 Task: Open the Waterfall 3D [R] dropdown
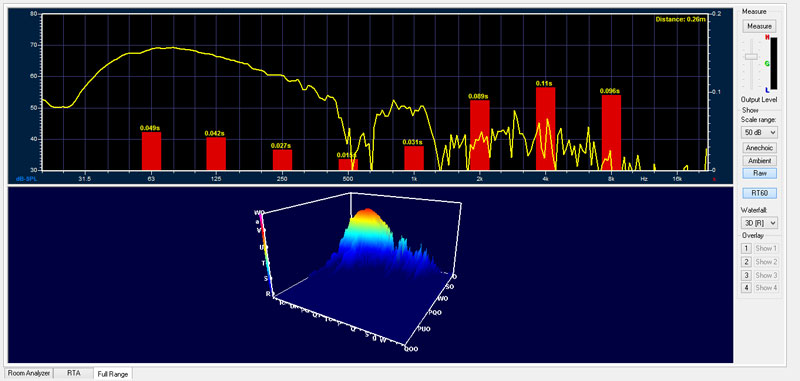point(759,223)
